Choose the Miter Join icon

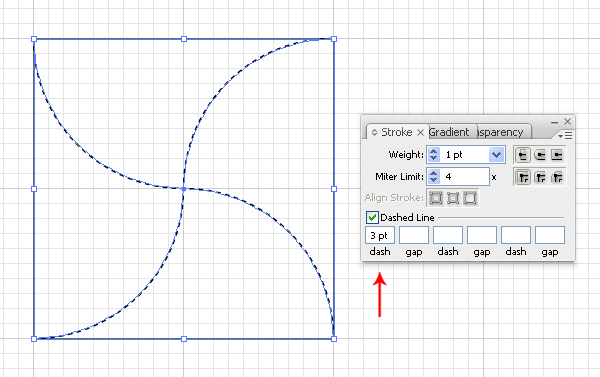pos(522,177)
